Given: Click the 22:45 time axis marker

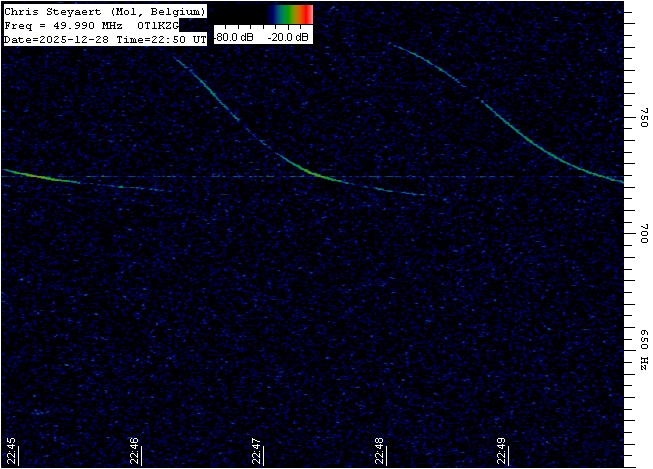Looking at the screenshot, I should (11, 451).
